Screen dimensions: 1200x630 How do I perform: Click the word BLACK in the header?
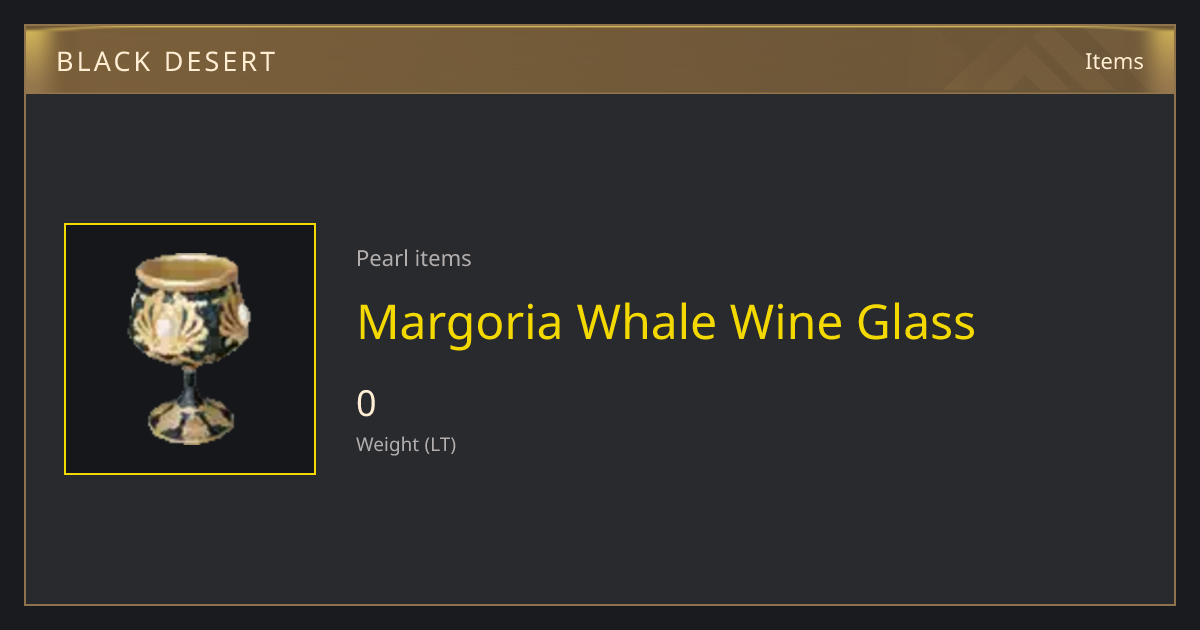[102, 62]
